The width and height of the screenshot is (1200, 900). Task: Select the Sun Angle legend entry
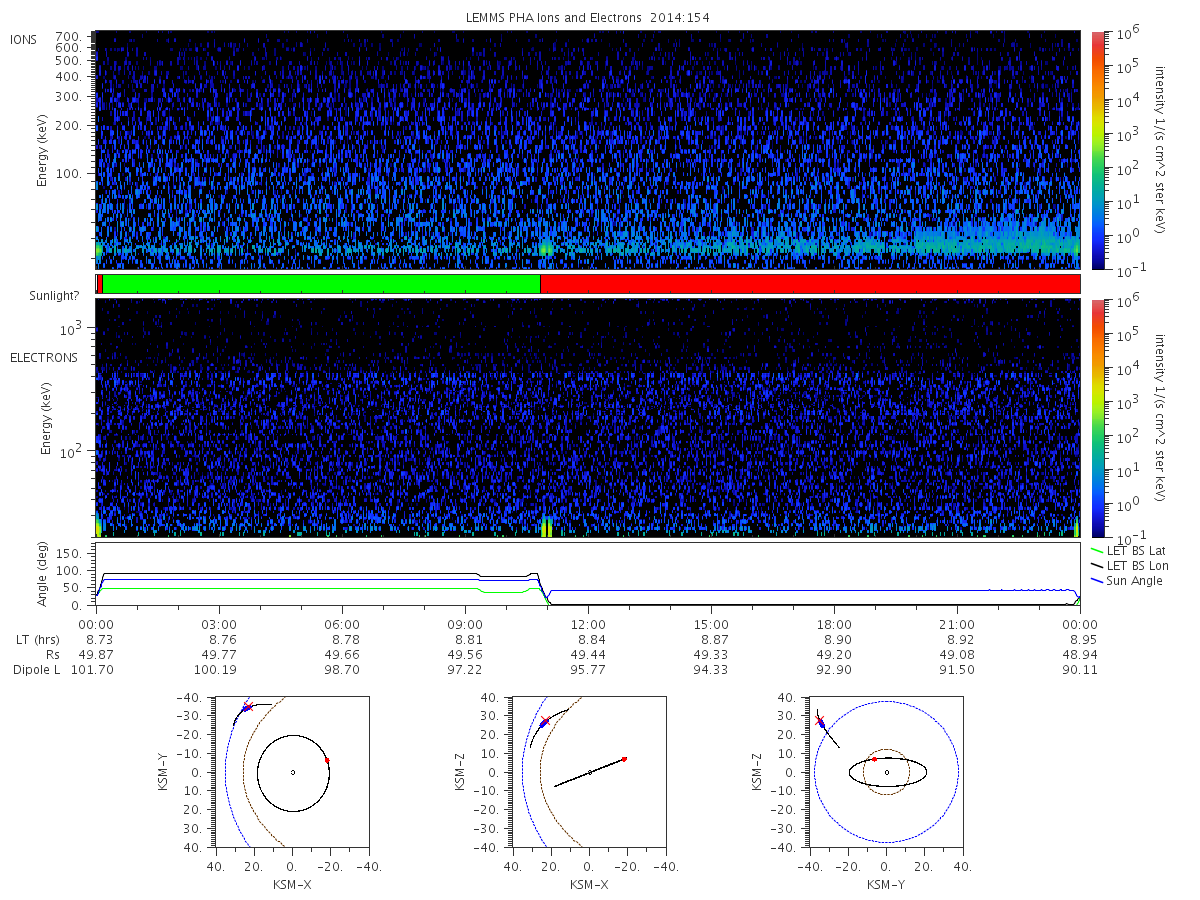click(x=1127, y=581)
